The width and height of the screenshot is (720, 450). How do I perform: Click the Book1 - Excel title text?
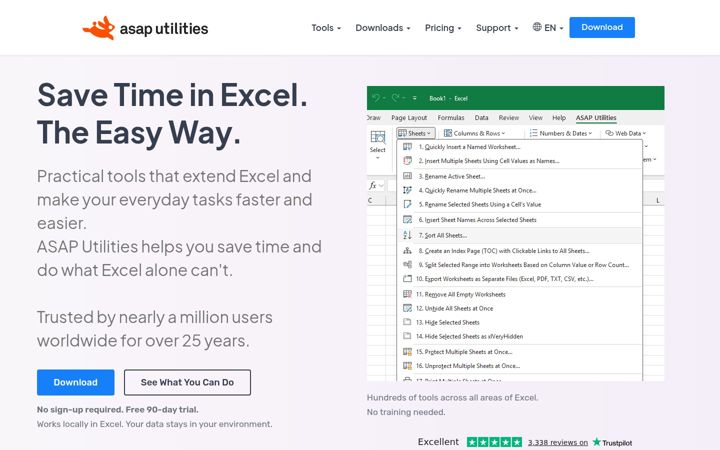tap(448, 98)
